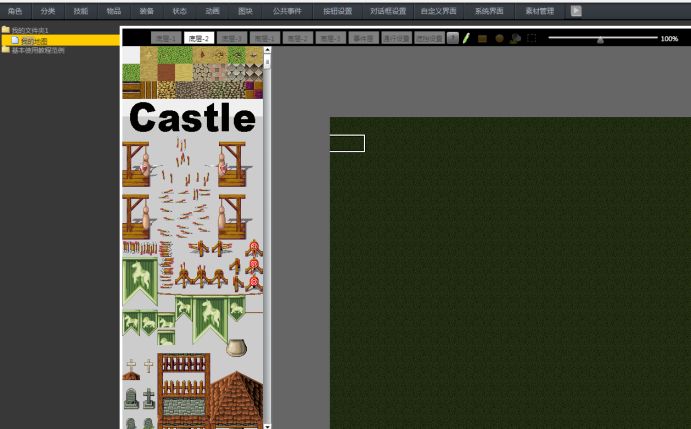Screen dimensions: 691x429
Task: Pick the brown shingled roof tile
Action: pyautogui.click(x=237, y=399)
